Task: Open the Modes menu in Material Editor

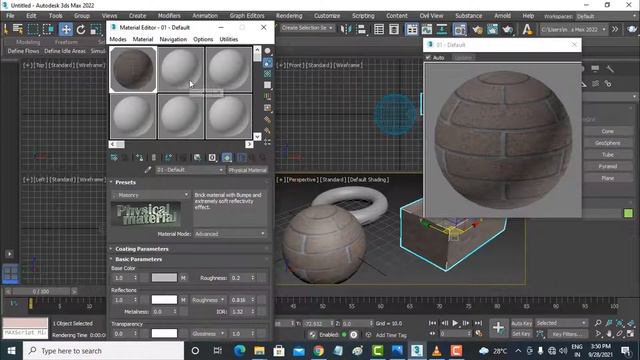Action: 118,39
